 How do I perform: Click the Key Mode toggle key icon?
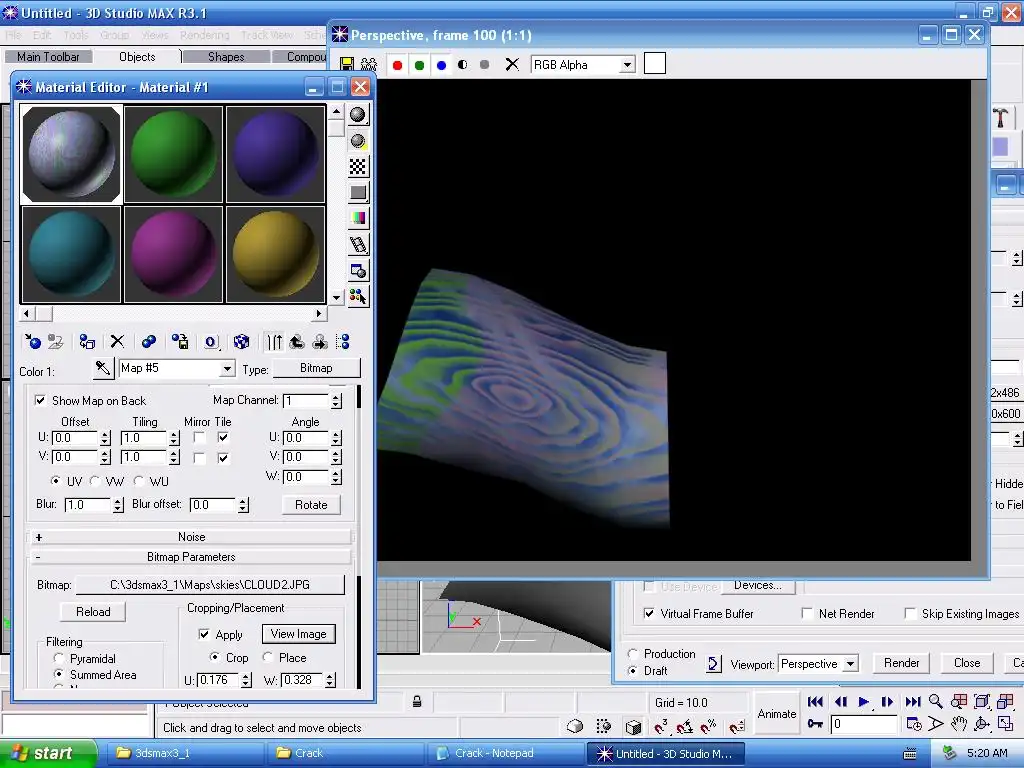tap(815, 724)
